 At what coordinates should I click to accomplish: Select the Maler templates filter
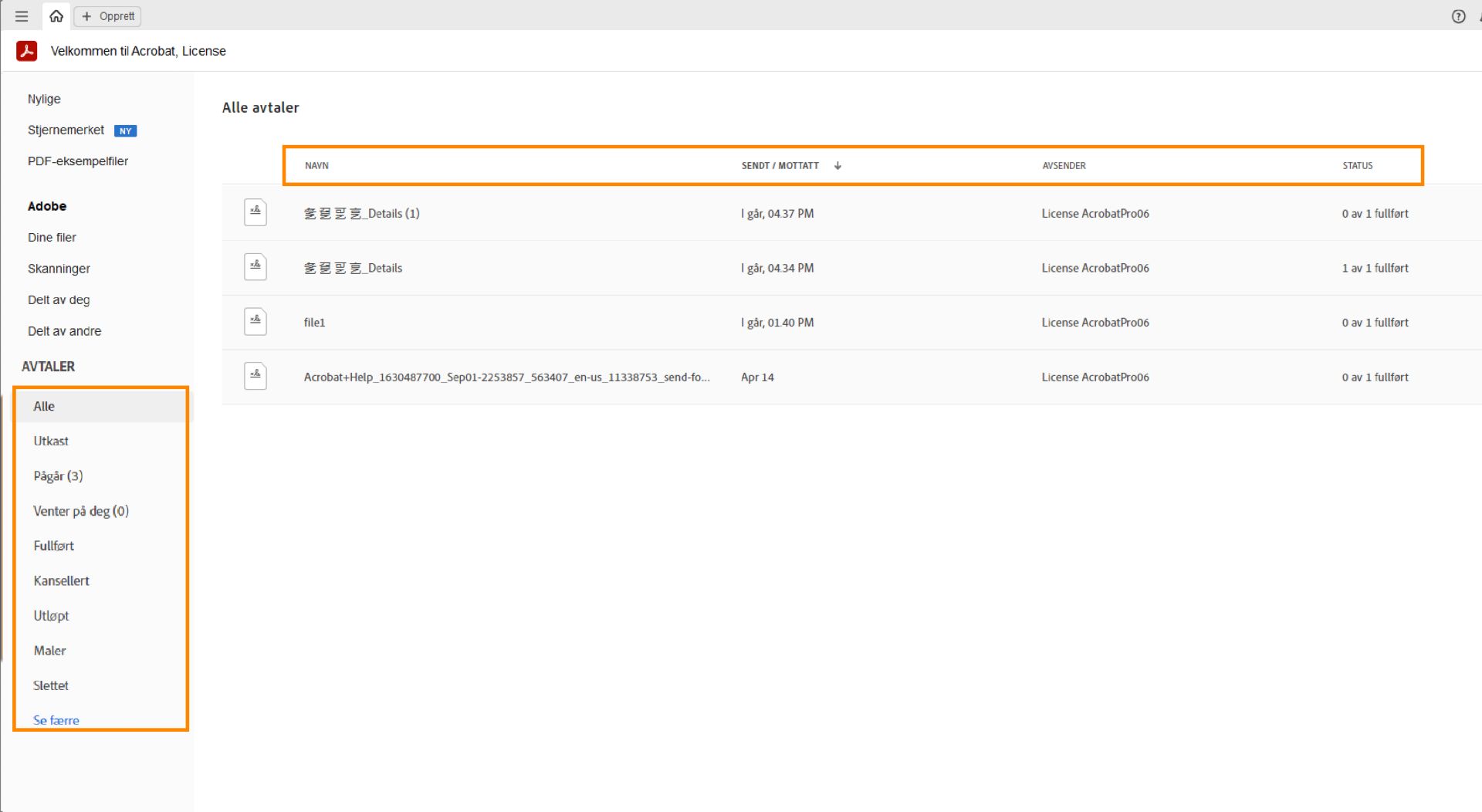coord(49,651)
